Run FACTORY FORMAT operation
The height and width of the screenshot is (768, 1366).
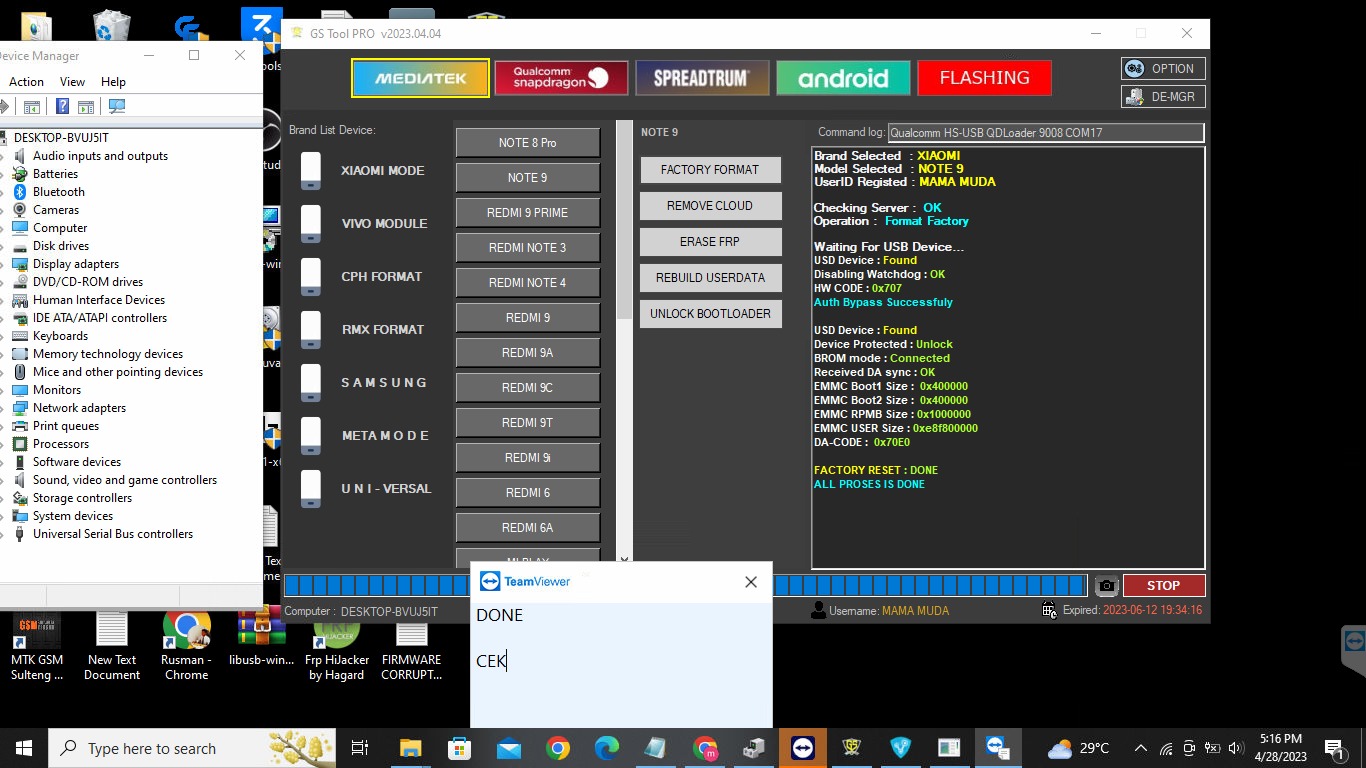coord(710,170)
